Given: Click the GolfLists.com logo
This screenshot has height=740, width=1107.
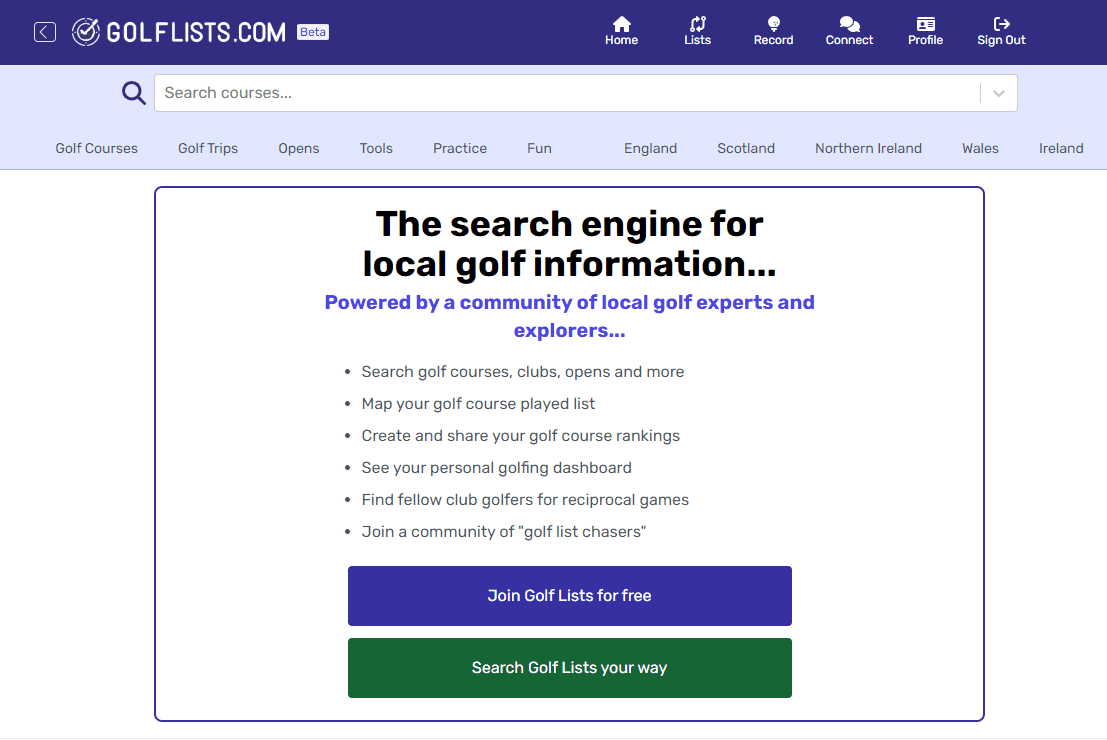Looking at the screenshot, I should [179, 32].
